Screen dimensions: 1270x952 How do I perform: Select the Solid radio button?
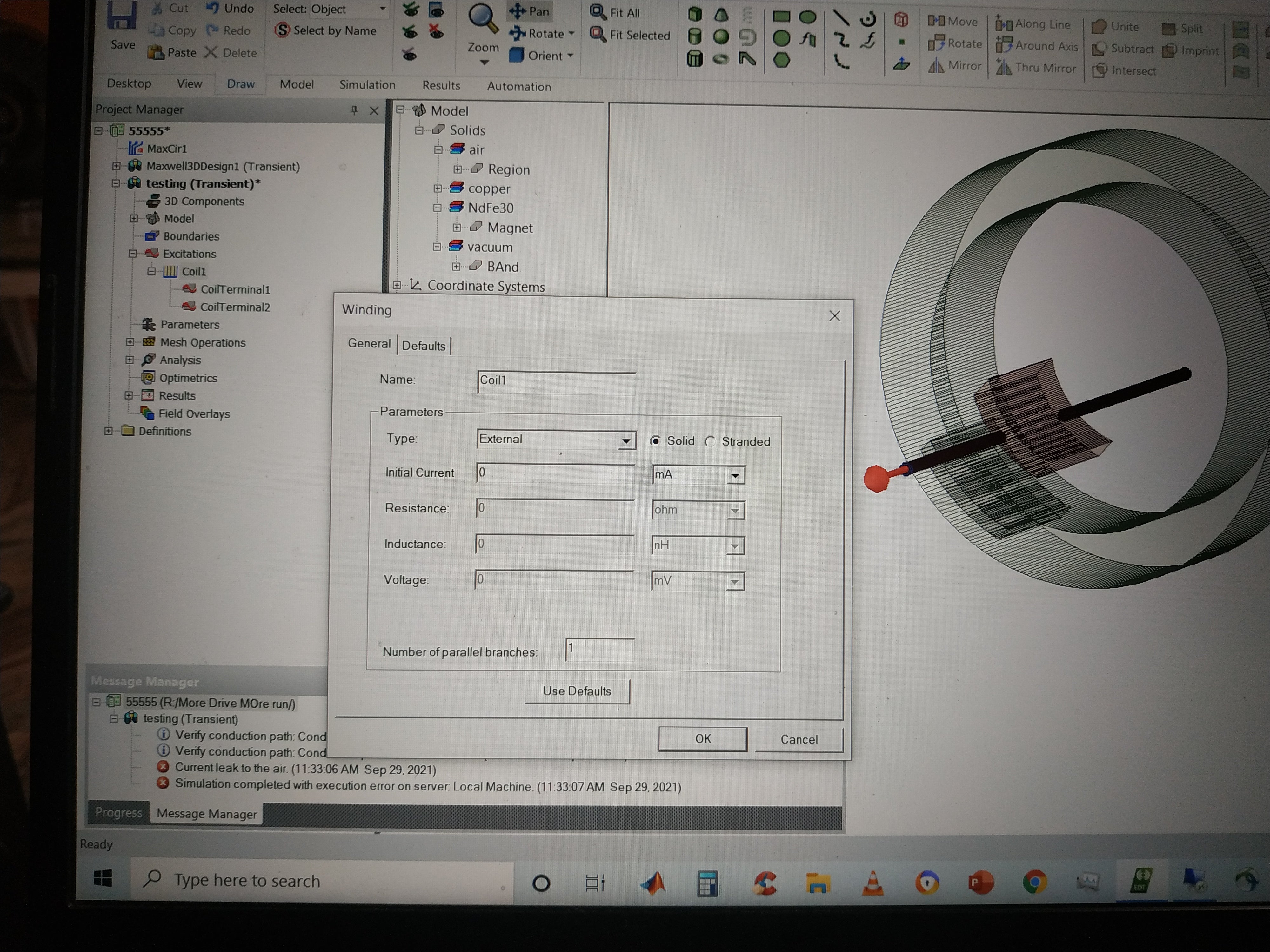tap(655, 441)
